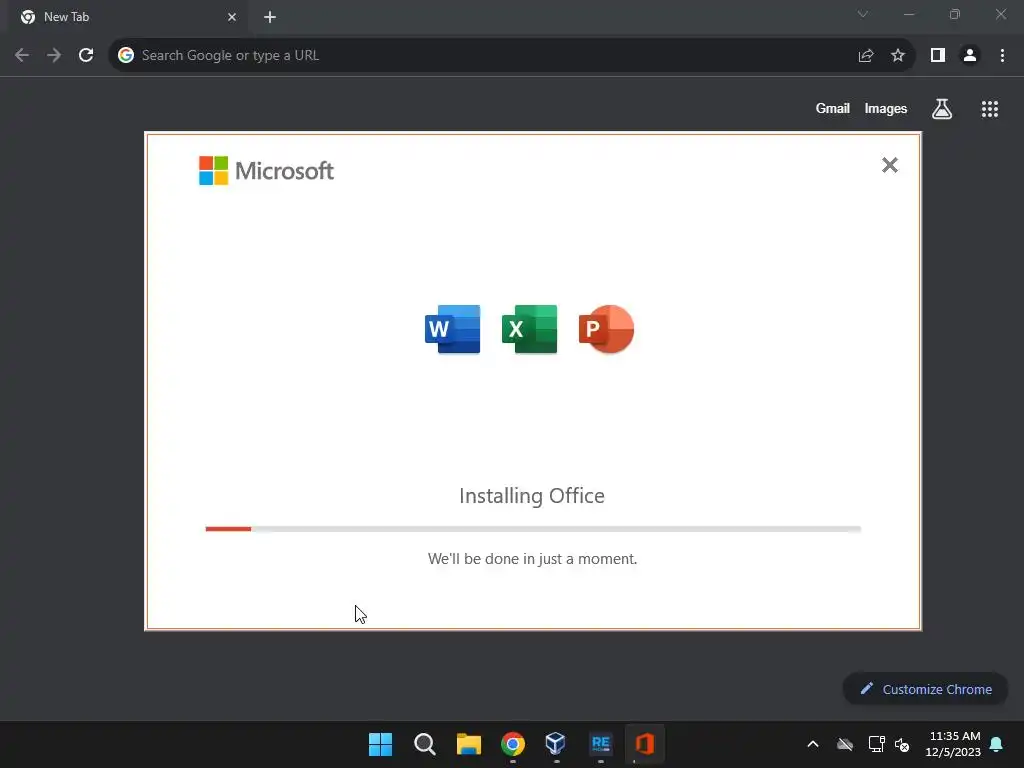Open the clock and date flyout
This screenshot has width=1024, height=768.
(x=953, y=744)
